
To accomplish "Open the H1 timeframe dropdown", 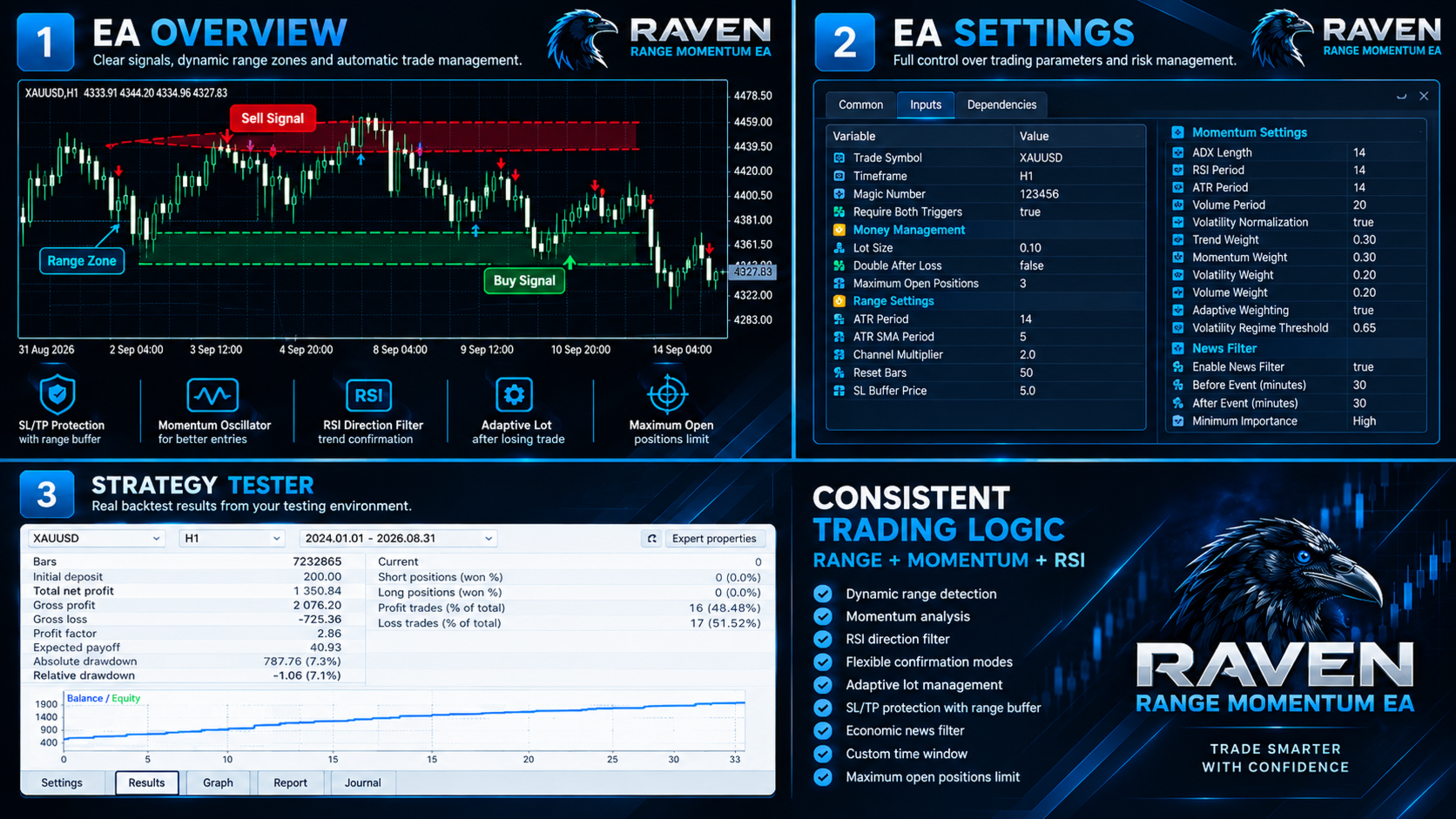I will click(x=232, y=539).
